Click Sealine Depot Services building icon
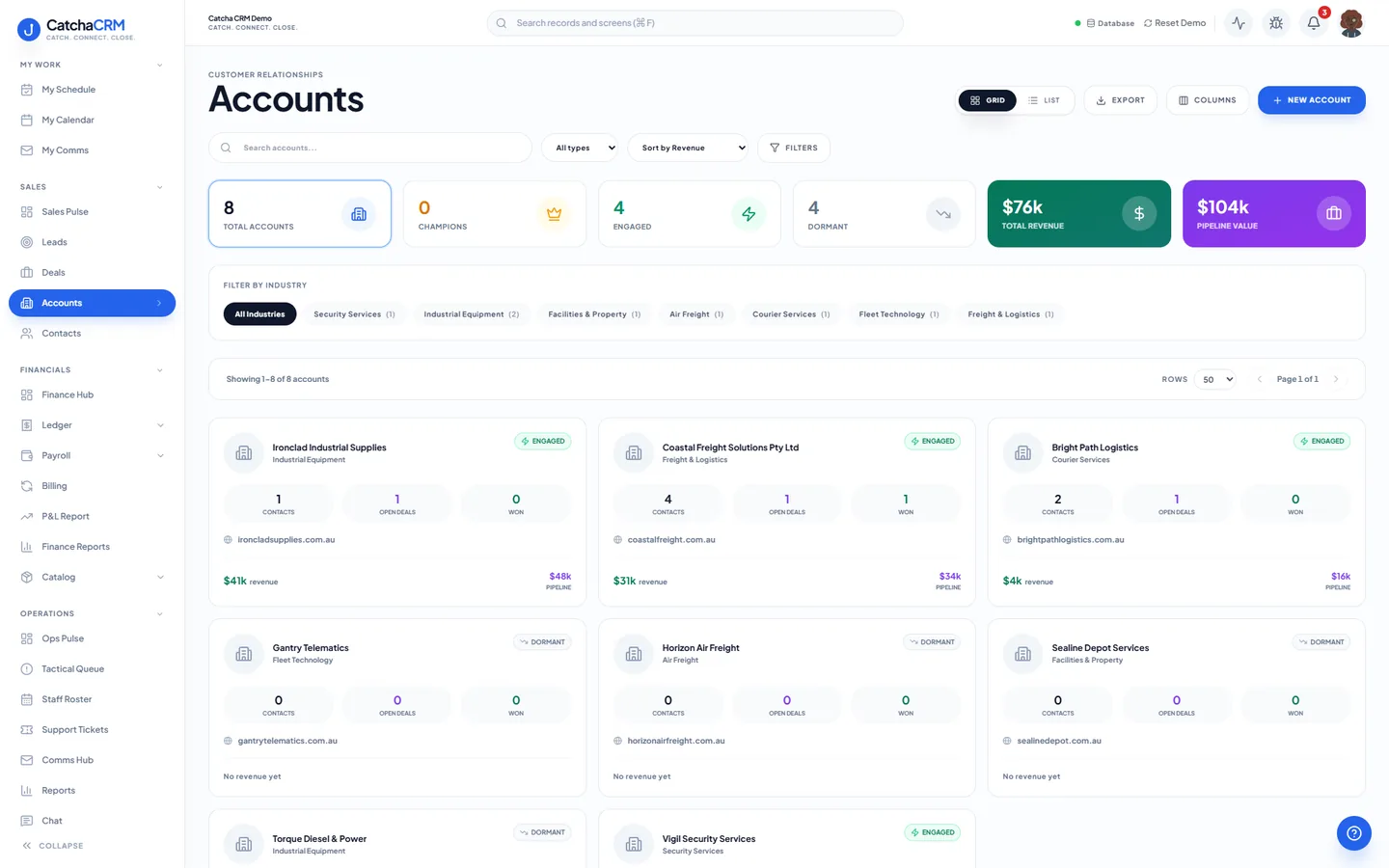Image resolution: width=1389 pixels, height=868 pixels. pos(1023,654)
